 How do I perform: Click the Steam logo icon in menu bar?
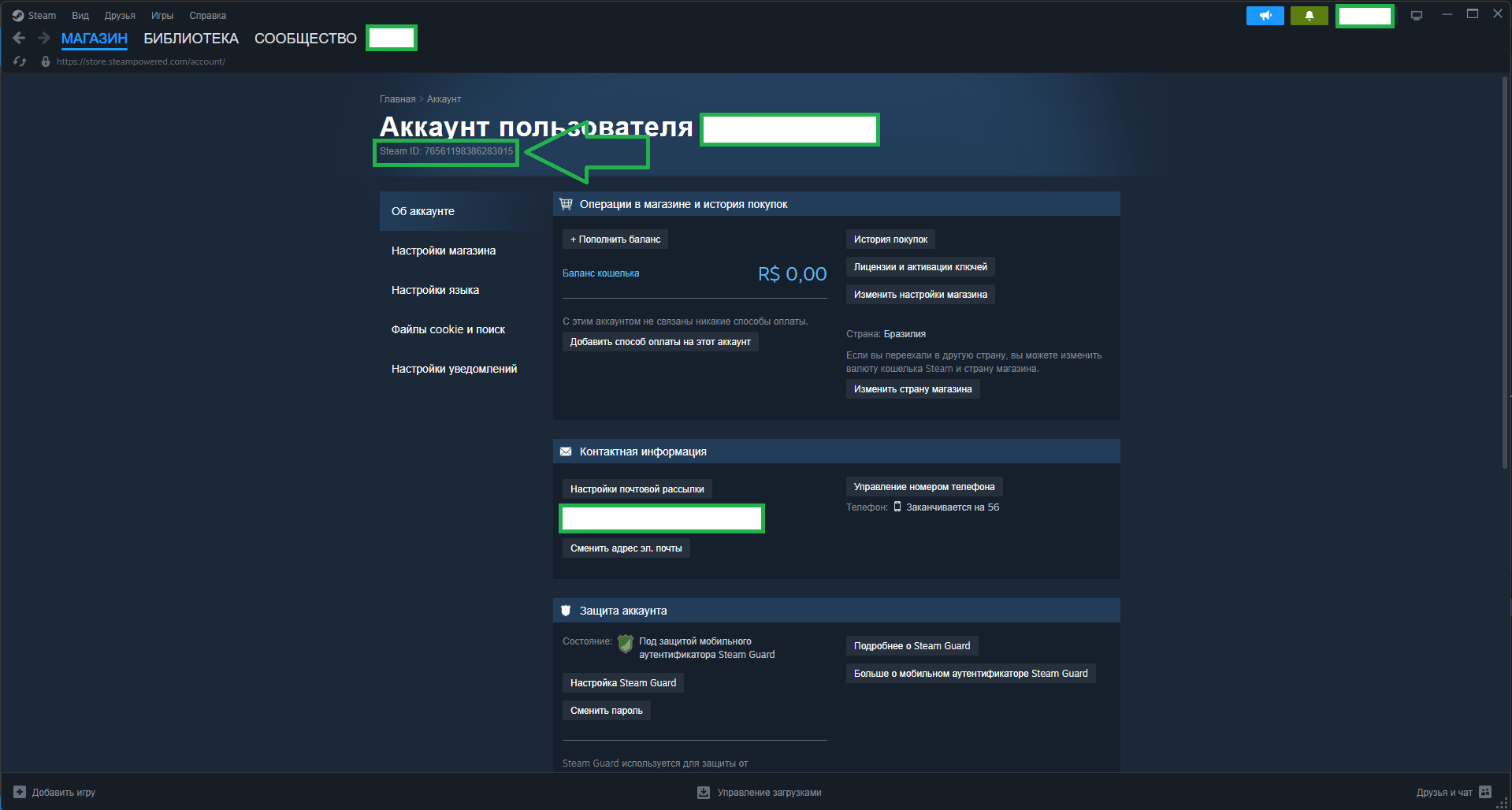18,16
